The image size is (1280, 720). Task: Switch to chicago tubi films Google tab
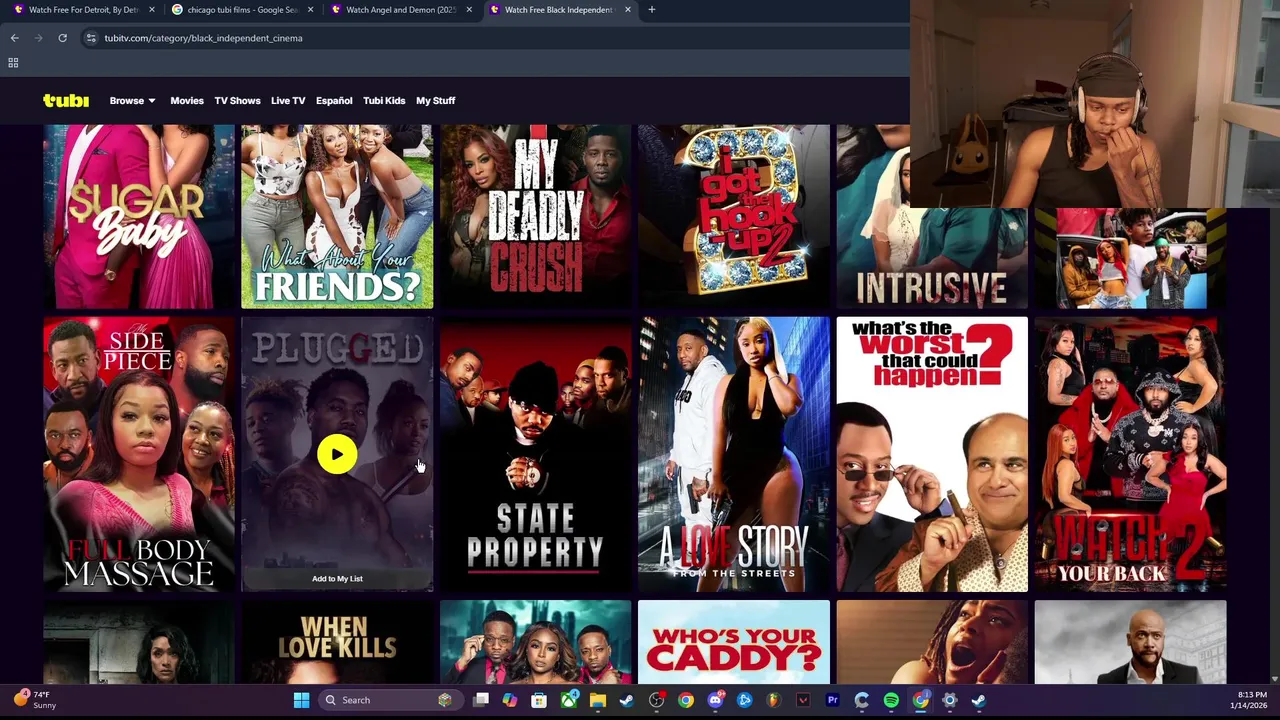click(x=242, y=10)
